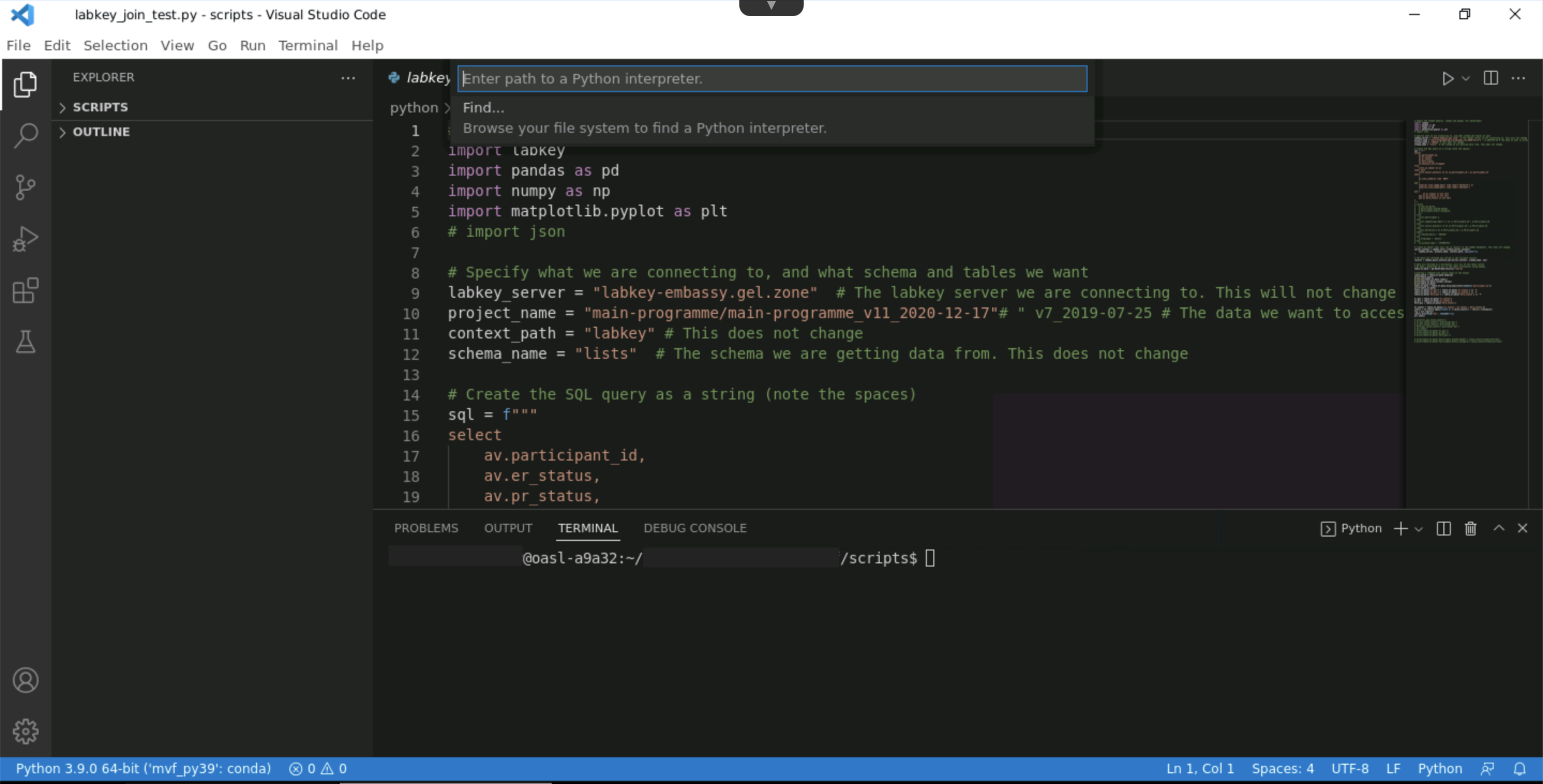This screenshot has height=784, width=1543.
Task: Open the View menu
Action: point(177,46)
